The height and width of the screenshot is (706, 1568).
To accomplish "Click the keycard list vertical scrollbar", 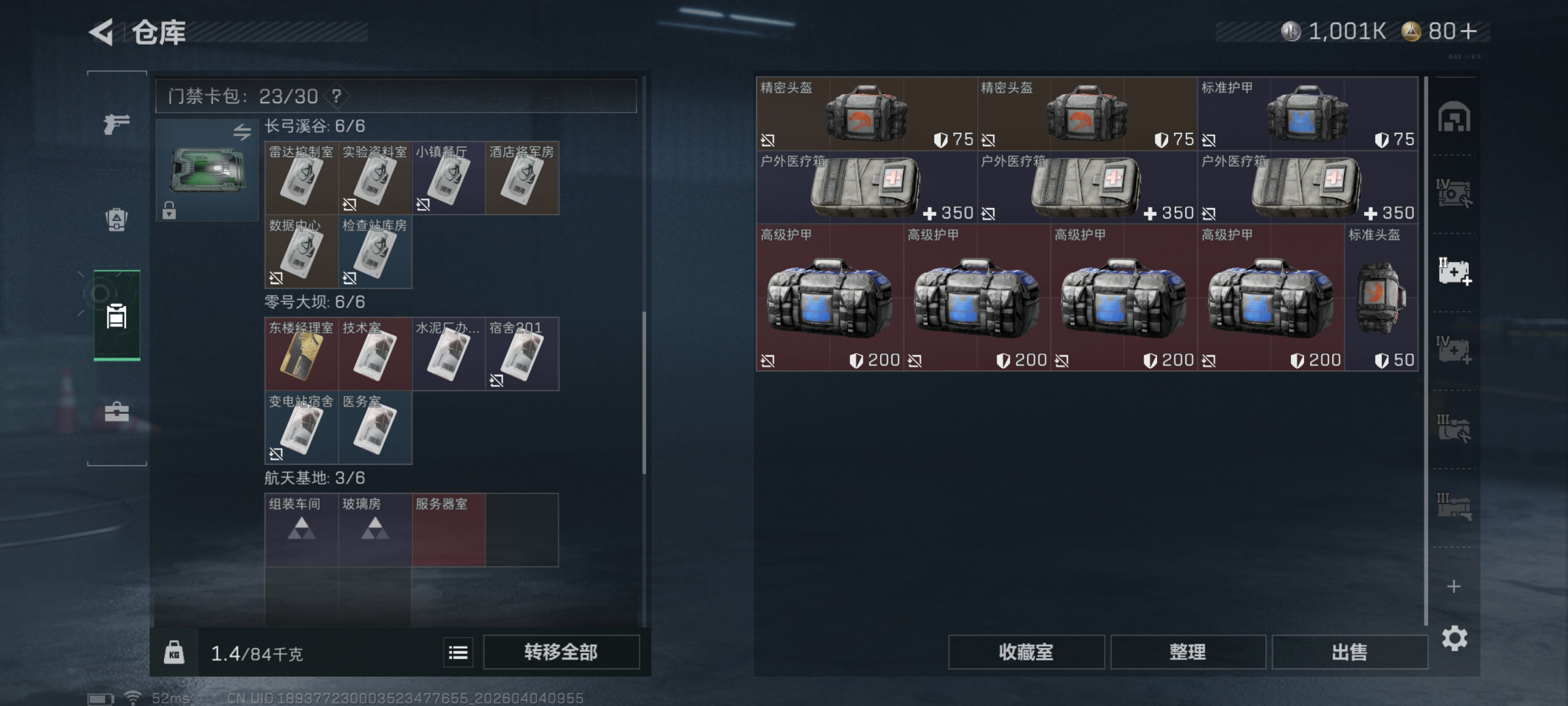I will pos(643,393).
